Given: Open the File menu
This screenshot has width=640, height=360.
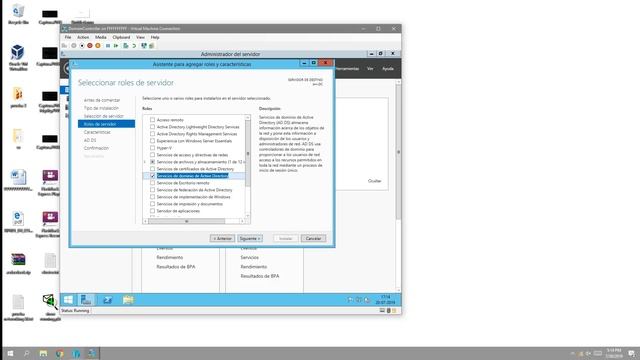Looking at the screenshot, I should pyautogui.click(x=68, y=37).
